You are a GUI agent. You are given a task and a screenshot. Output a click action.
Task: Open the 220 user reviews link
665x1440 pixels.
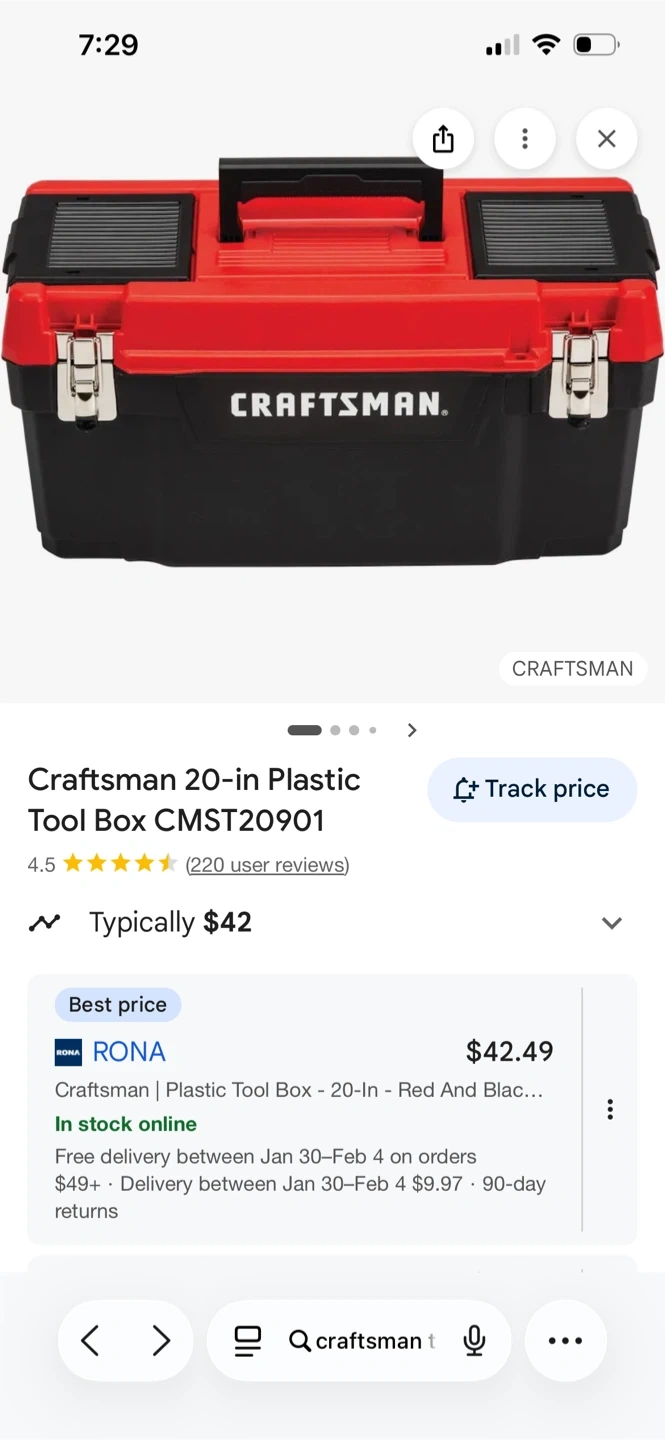(267, 865)
